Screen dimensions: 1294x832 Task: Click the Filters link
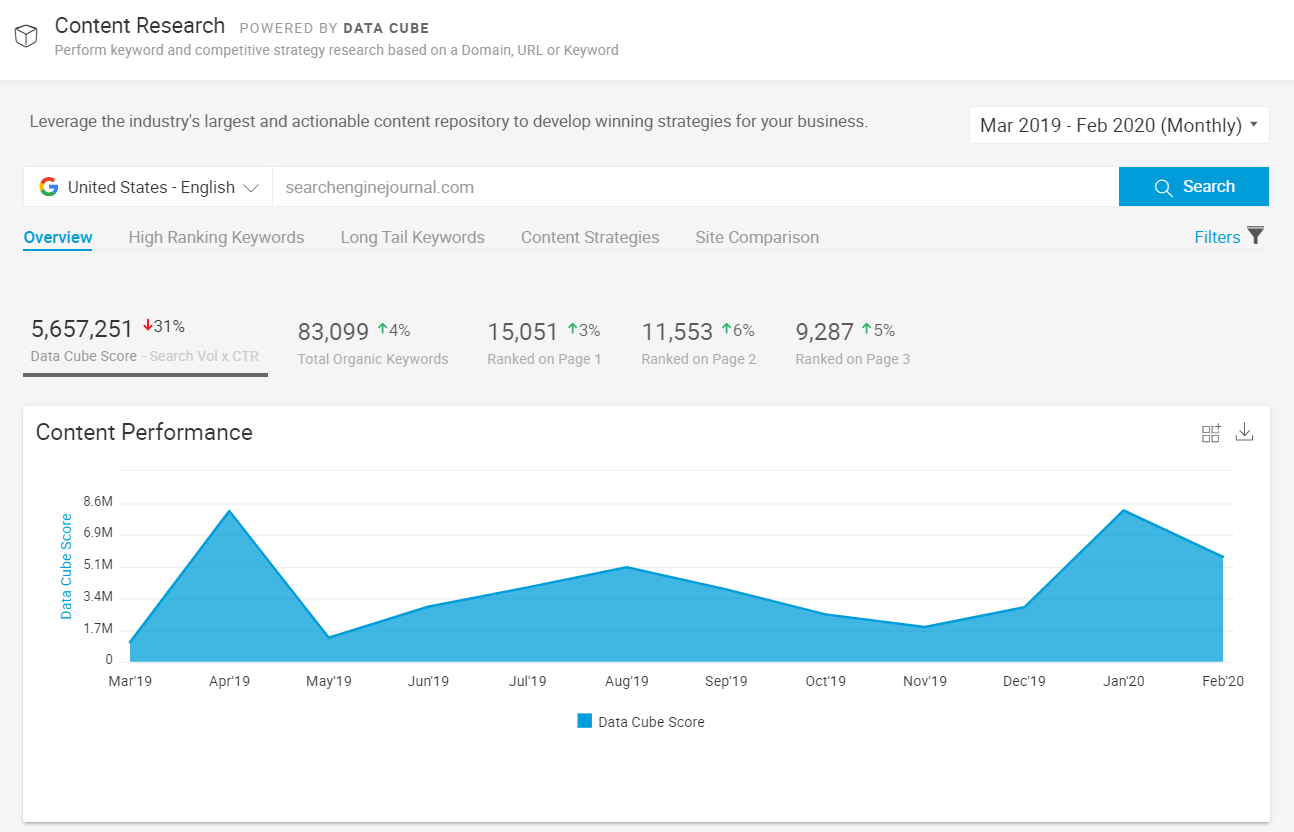[x=1216, y=237]
